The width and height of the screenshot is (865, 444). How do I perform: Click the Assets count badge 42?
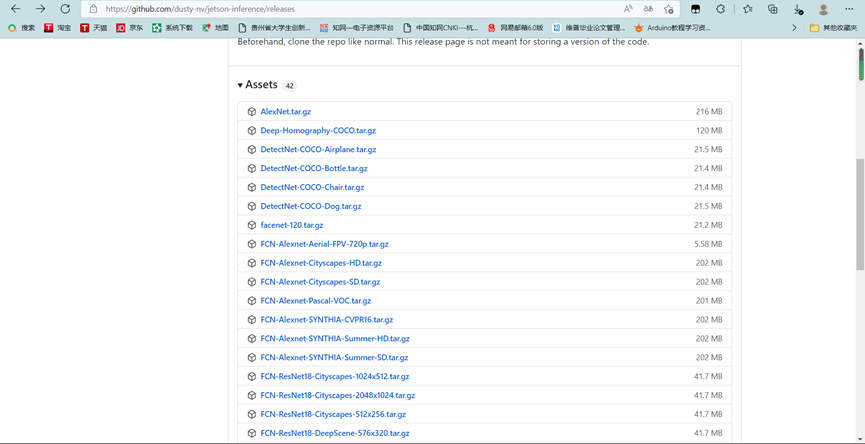tap(290, 85)
